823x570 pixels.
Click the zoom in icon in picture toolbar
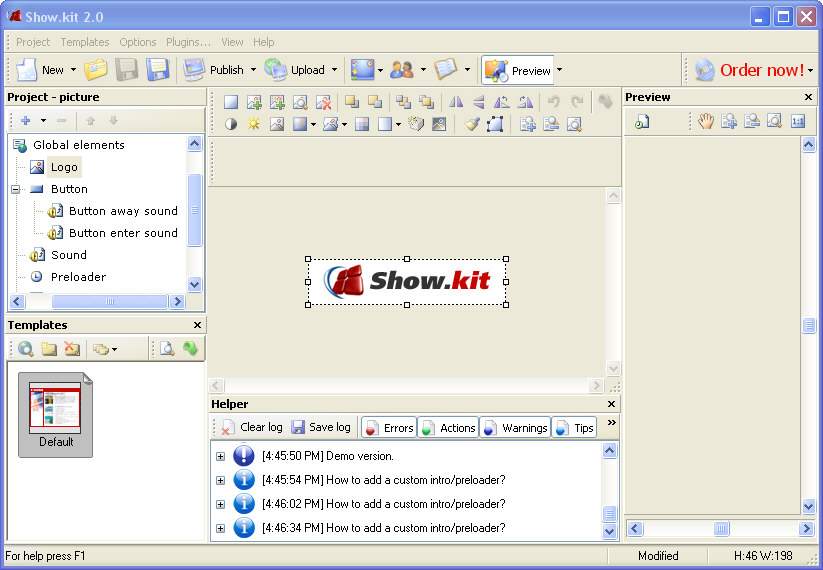(527, 124)
